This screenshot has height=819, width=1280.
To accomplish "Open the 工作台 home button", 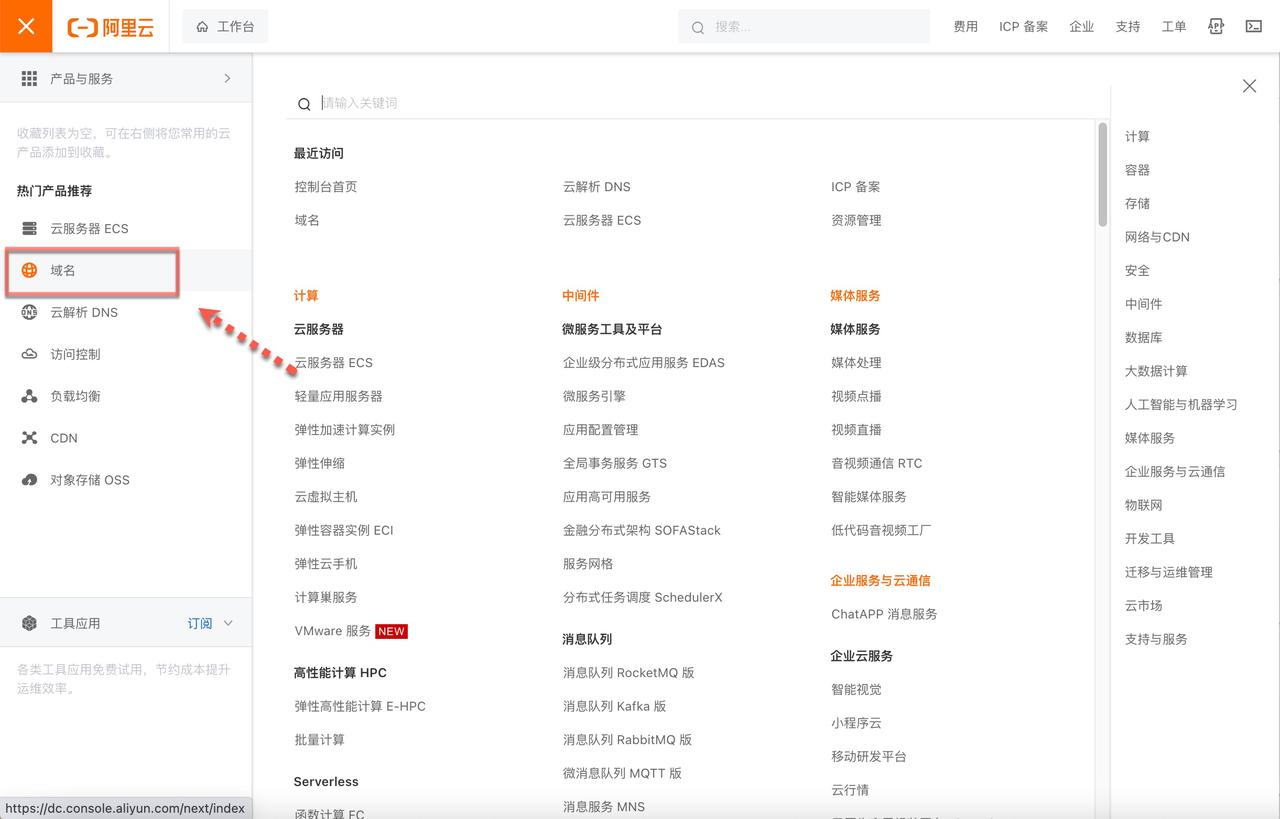I will tap(225, 27).
